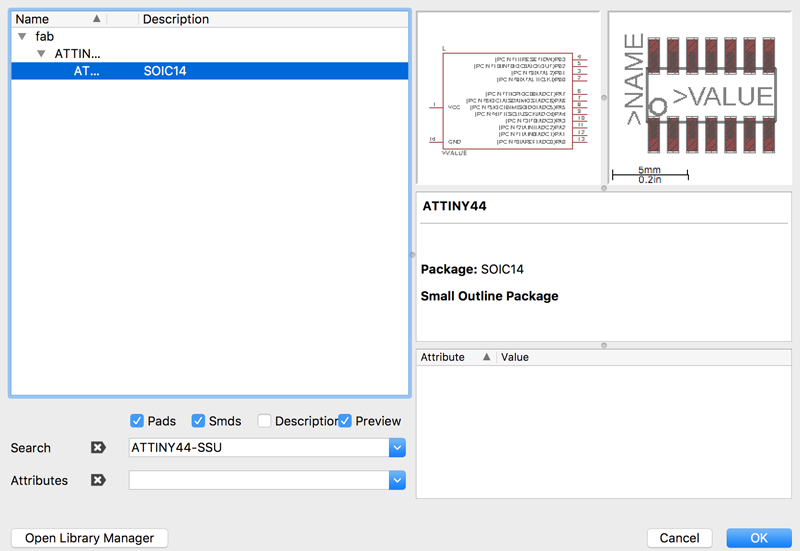
Task: Click the Attribute column sort arrow
Action: (x=487, y=357)
